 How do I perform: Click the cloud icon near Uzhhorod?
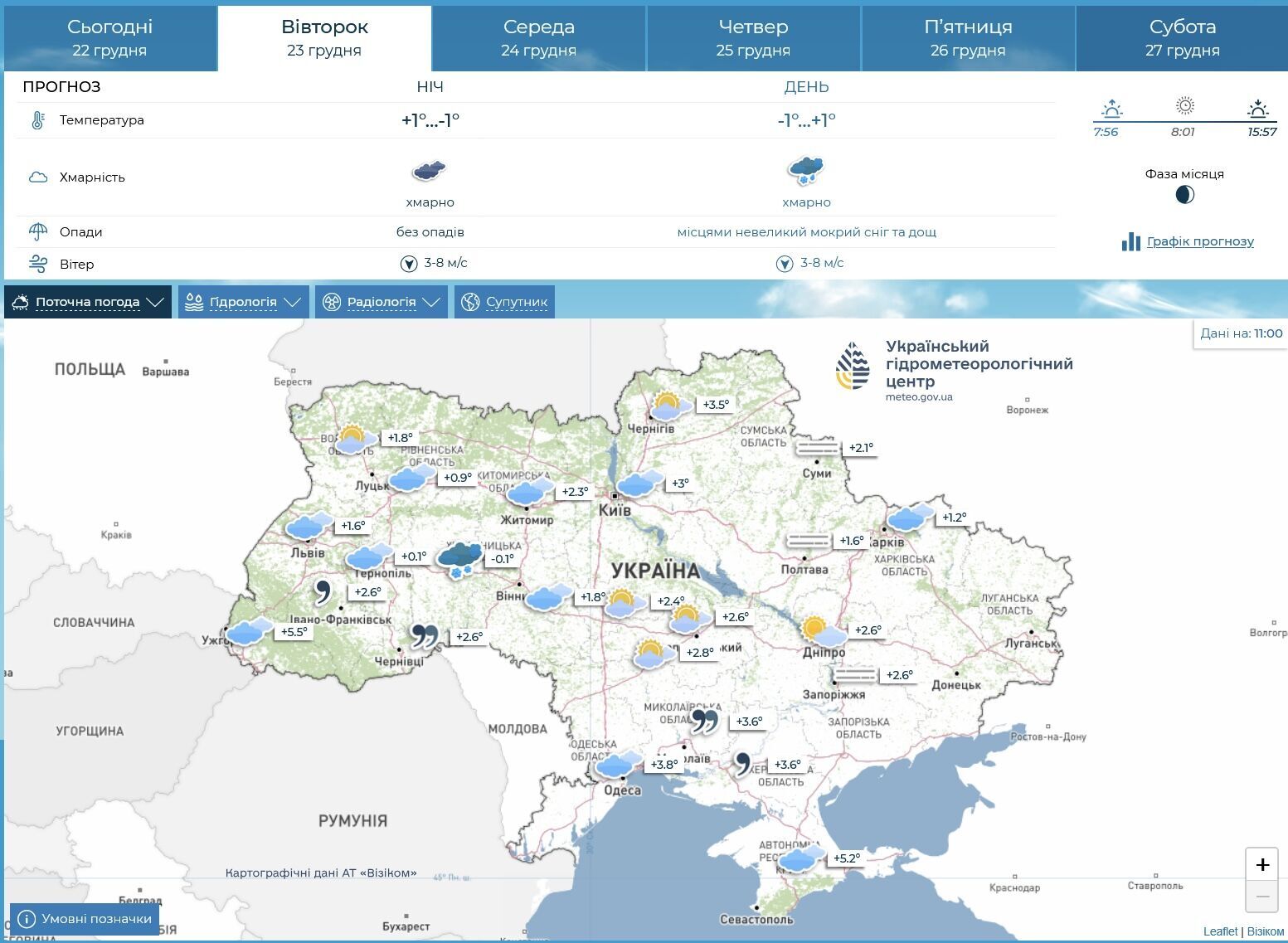coord(249,632)
